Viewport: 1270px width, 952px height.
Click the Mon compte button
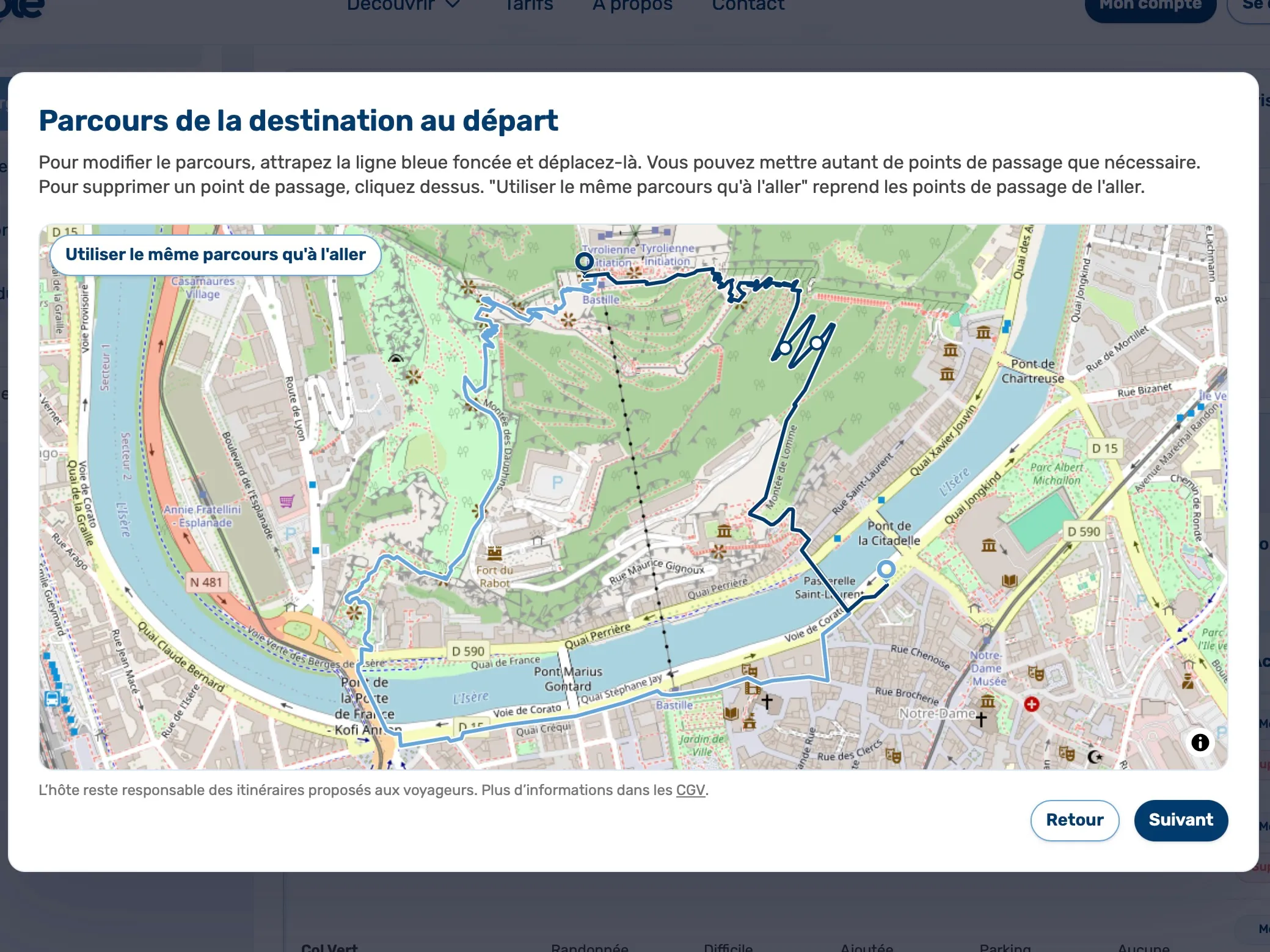pyautogui.click(x=1150, y=7)
